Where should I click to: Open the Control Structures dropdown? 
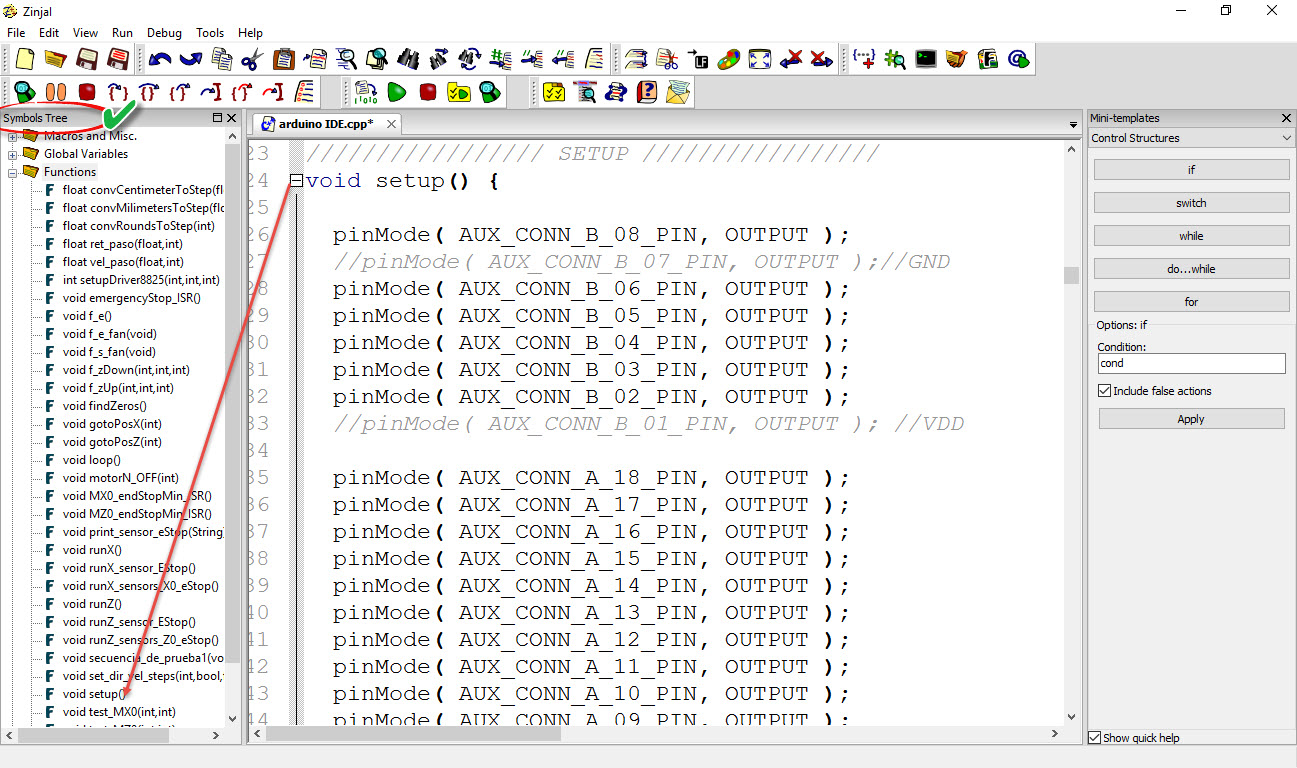point(1191,137)
